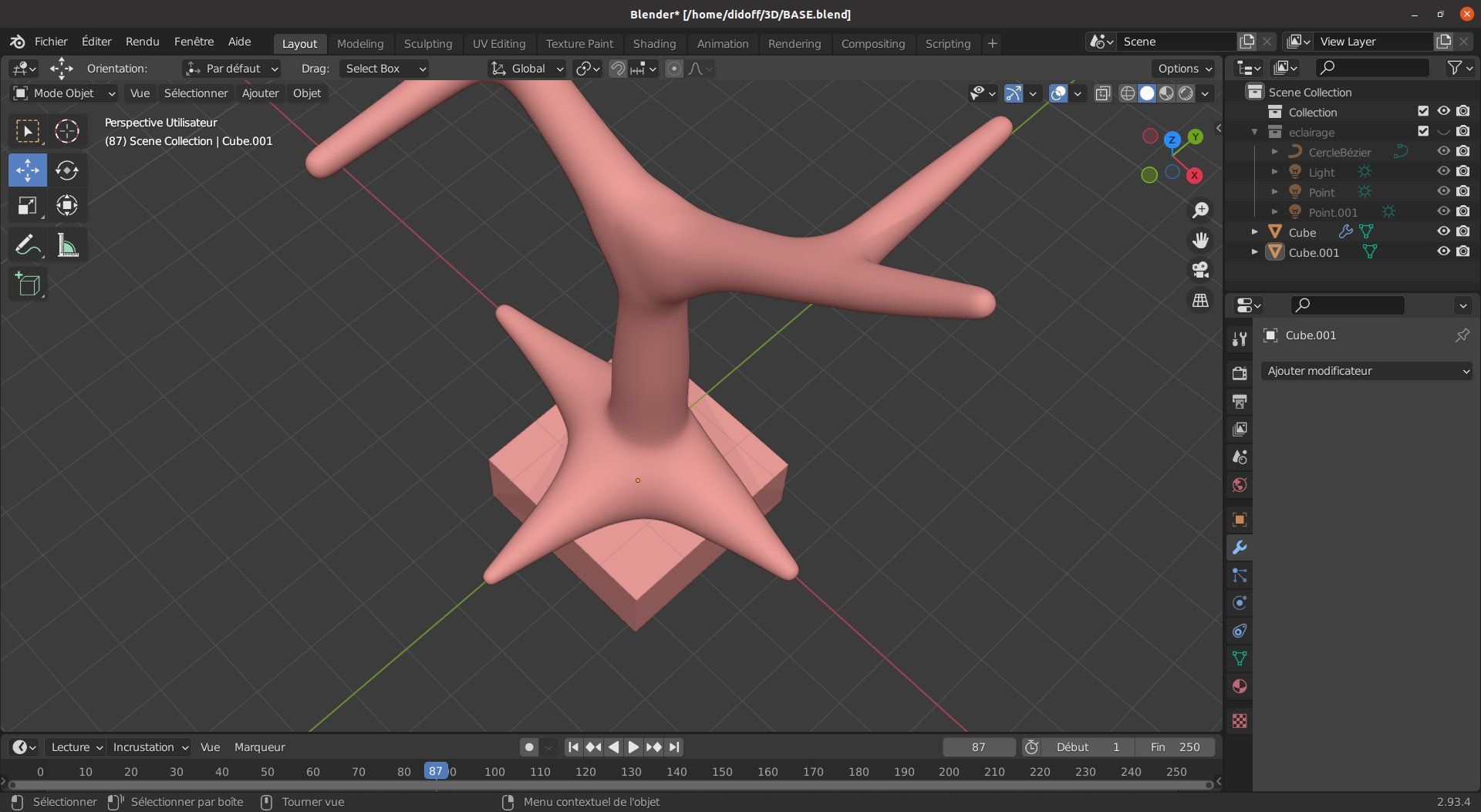This screenshot has height=812, width=1481.
Task: Click the Blender logo menu icon
Action: coord(18,42)
